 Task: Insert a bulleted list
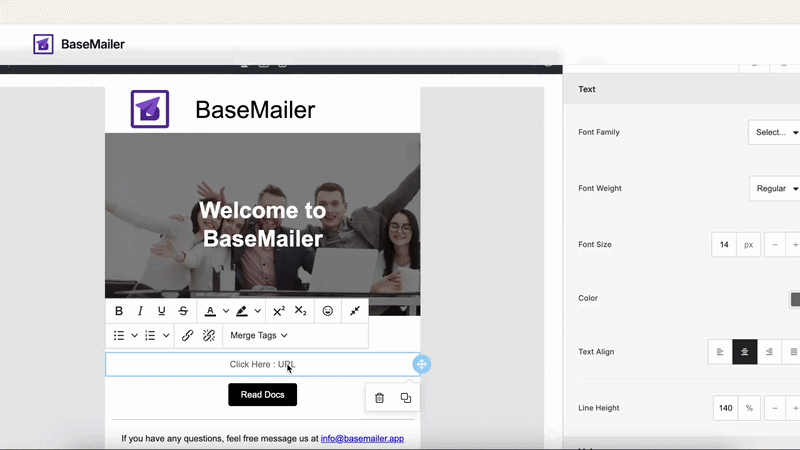pos(119,335)
